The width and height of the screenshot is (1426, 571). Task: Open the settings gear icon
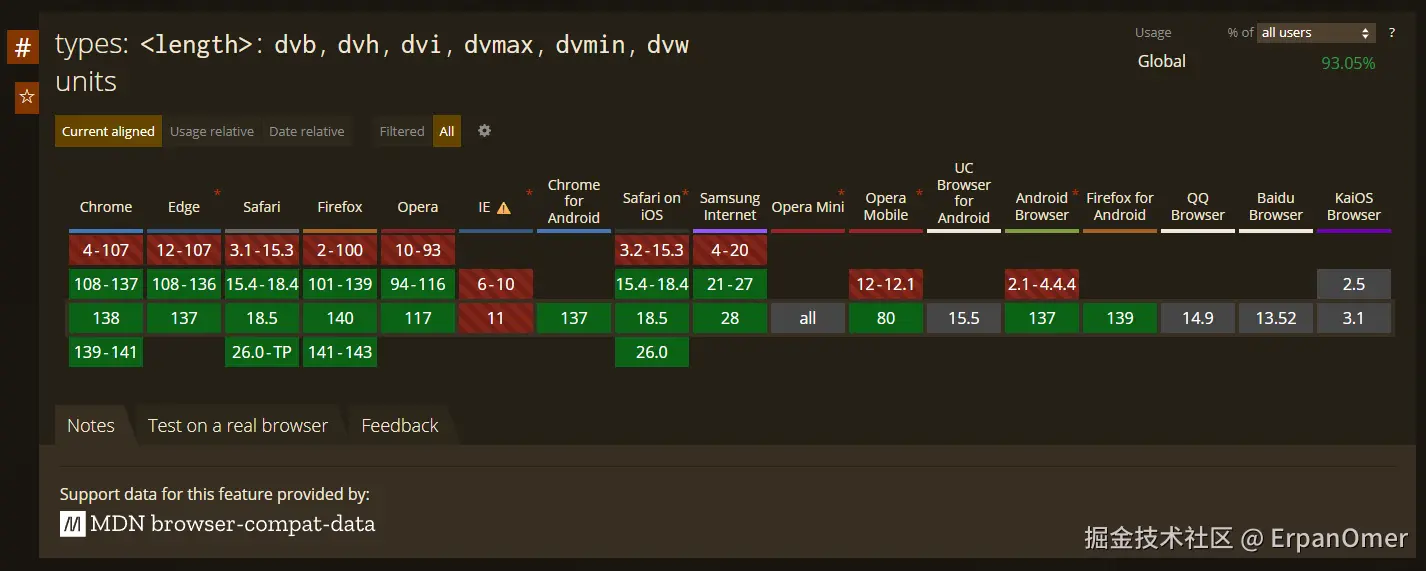484,131
